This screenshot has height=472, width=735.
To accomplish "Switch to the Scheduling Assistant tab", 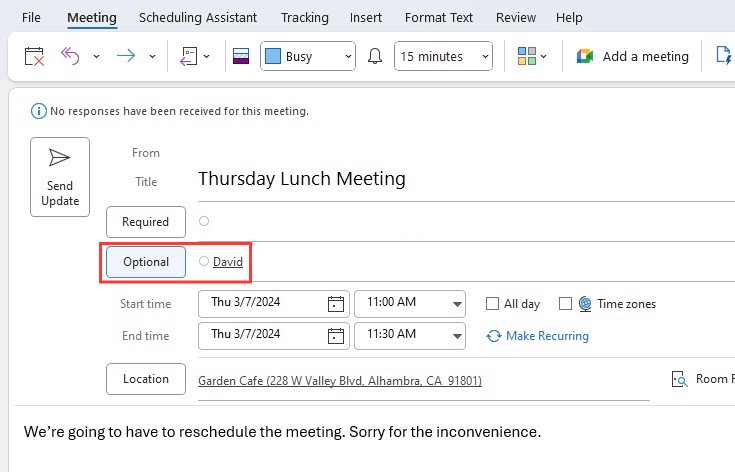I will [x=198, y=18].
